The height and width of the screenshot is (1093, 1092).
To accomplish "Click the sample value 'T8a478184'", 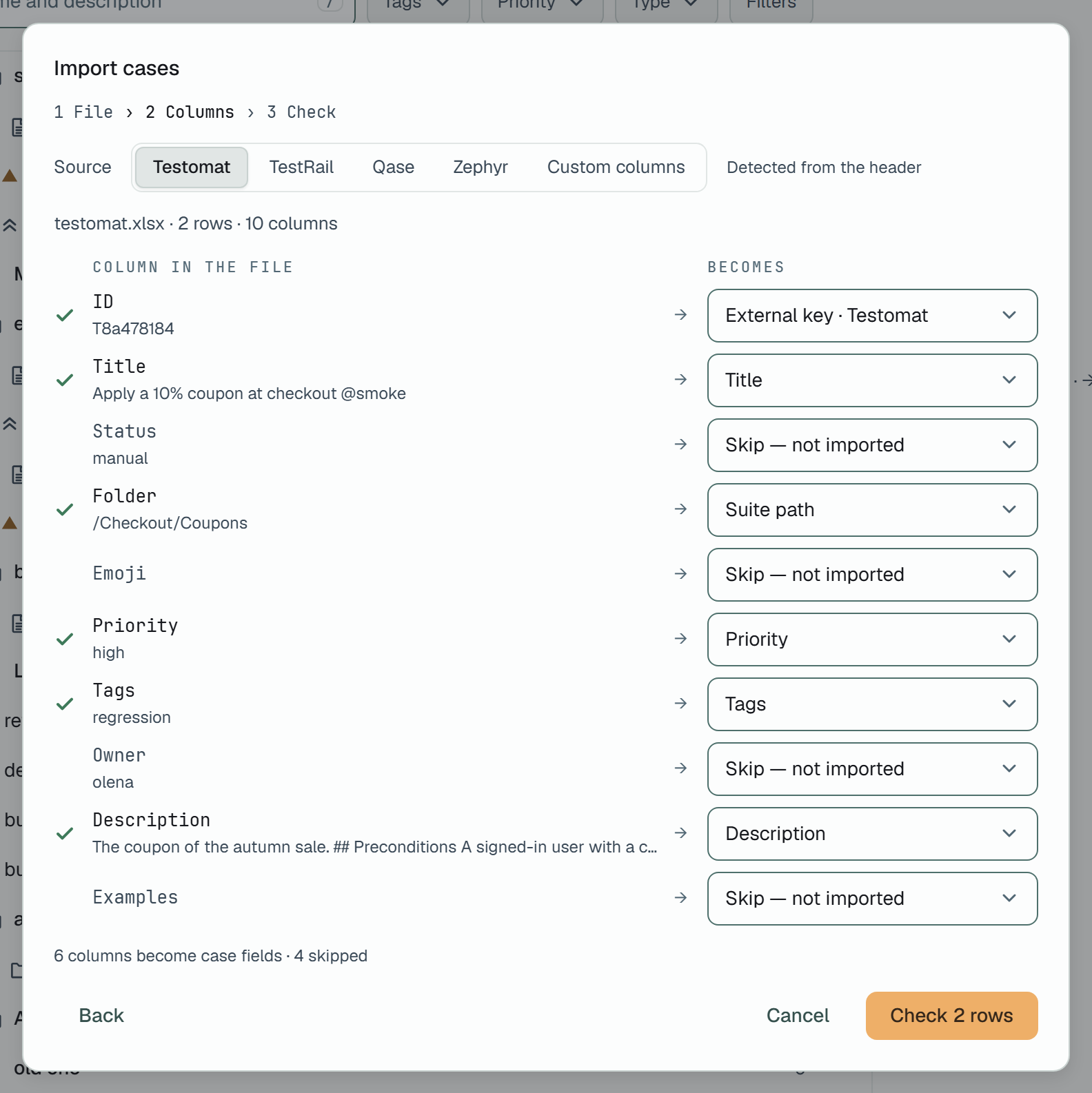I will click(133, 329).
